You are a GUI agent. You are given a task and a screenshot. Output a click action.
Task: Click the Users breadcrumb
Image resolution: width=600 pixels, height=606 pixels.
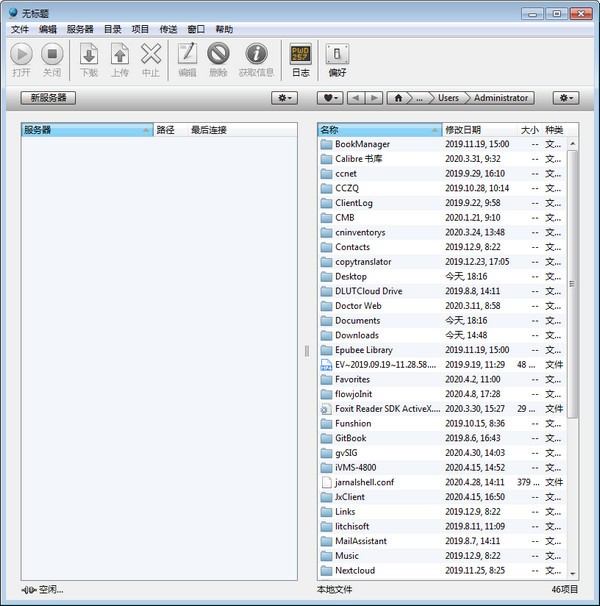(448, 98)
